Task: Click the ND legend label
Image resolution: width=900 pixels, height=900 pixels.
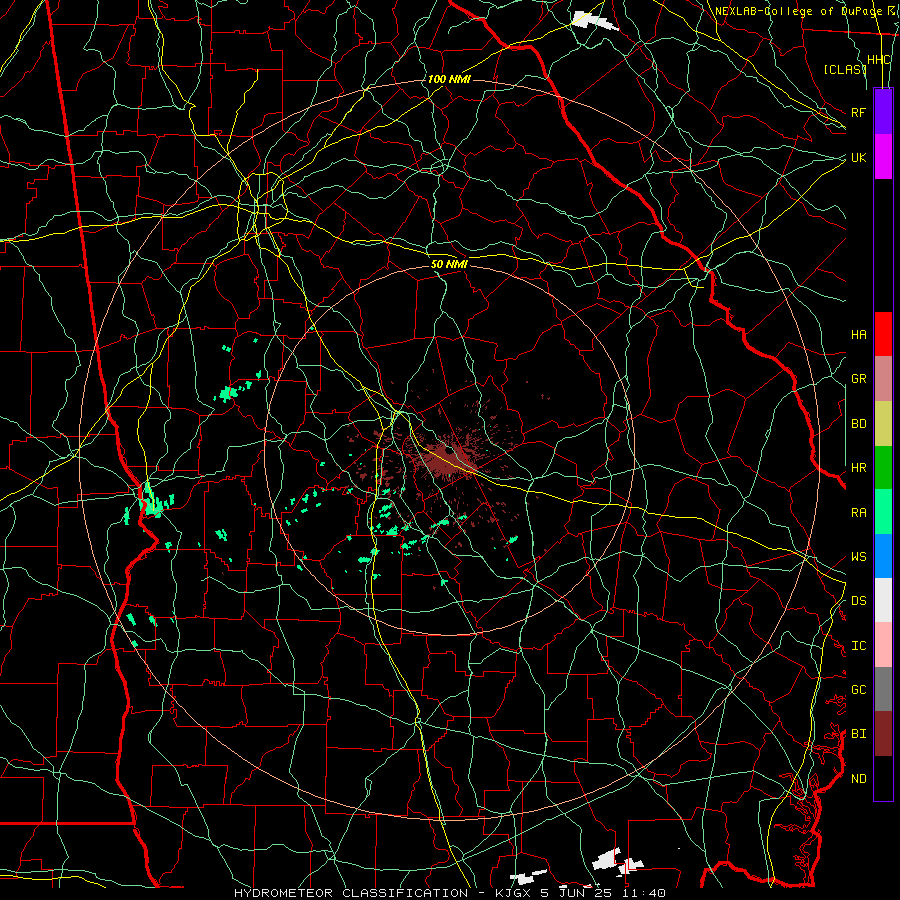Action: [x=858, y=779]
